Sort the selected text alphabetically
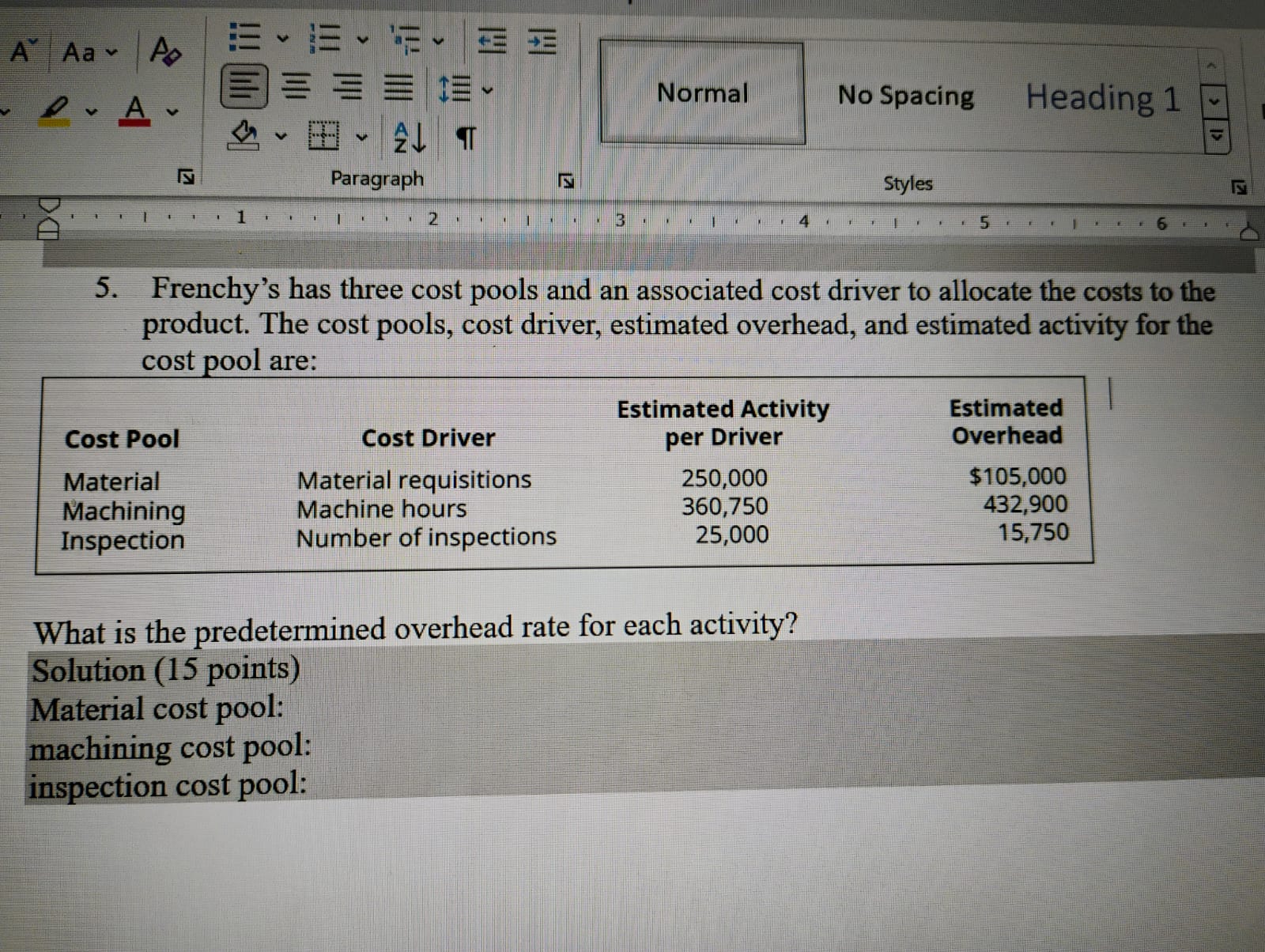This screenshot has height=952, width=1265. [410, 138]
